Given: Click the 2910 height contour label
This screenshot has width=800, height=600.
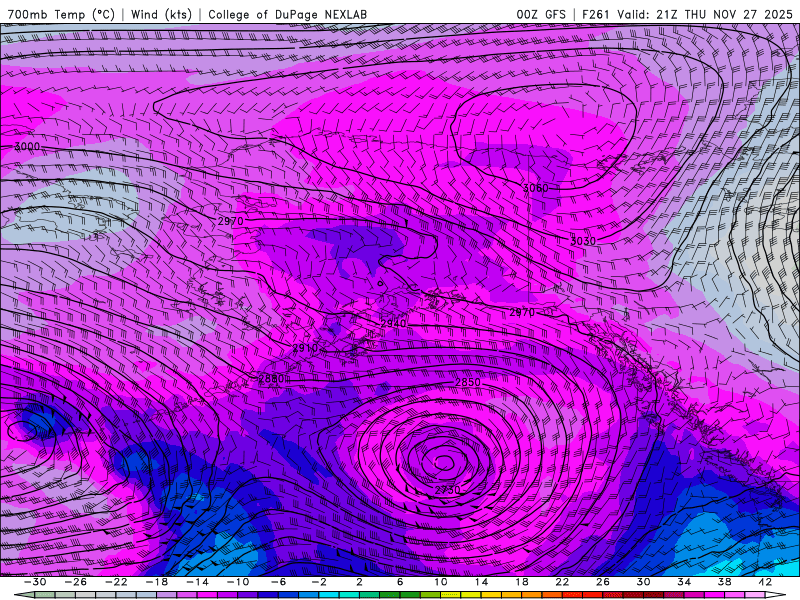Looking at the screenshot, I should [305, 348].
